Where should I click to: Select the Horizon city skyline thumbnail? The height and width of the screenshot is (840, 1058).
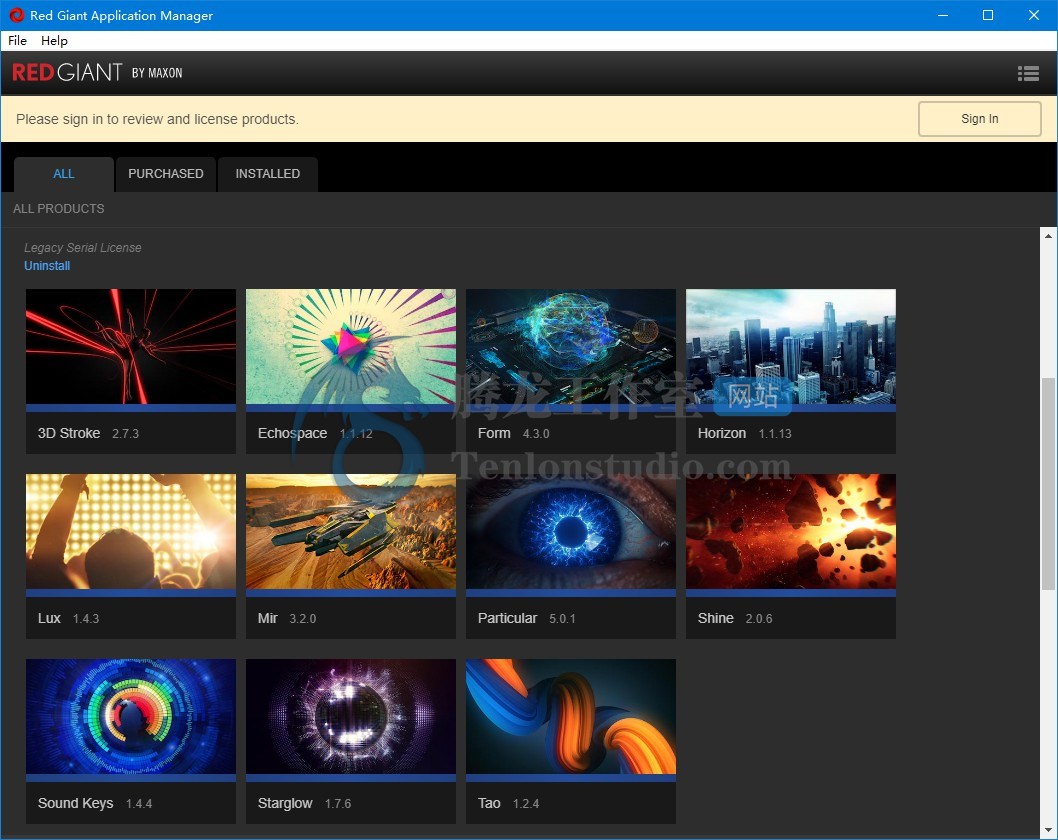coord(791,347)
